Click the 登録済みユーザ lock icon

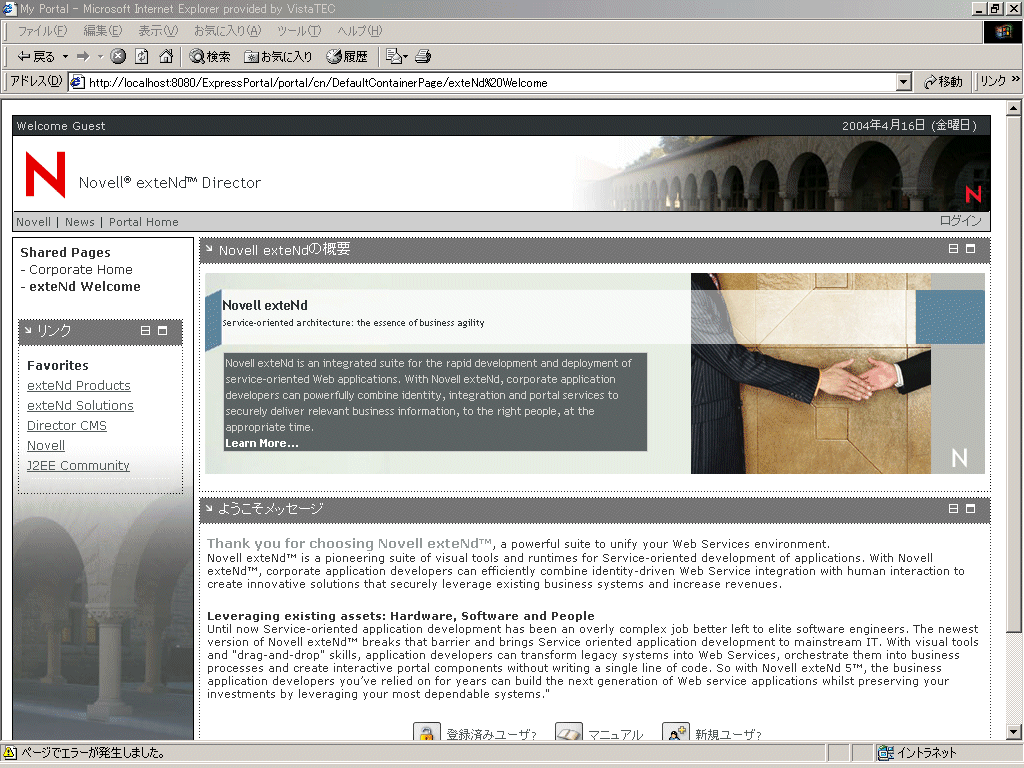coord(426,731)
